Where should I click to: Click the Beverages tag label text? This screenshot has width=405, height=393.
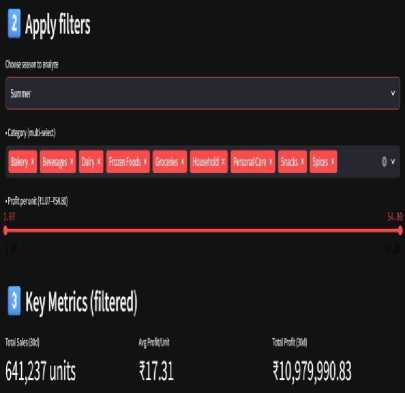tap(55, 162)
